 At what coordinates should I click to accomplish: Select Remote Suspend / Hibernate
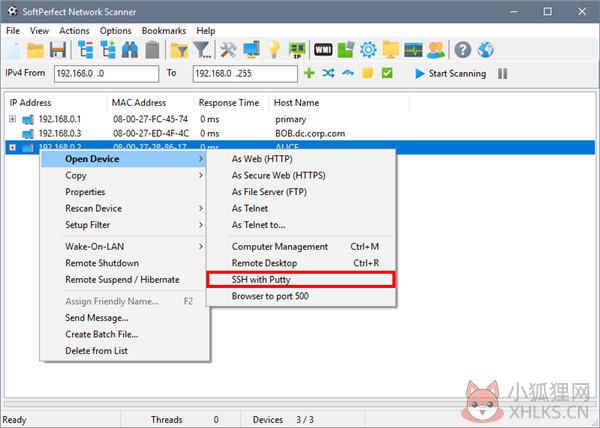tap(125, 280)
